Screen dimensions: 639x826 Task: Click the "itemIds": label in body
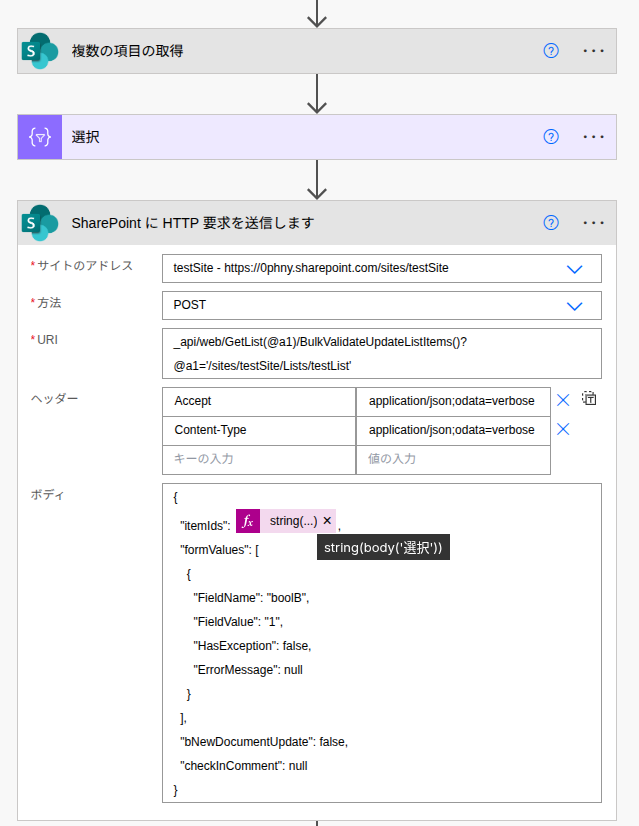(205, 526)
